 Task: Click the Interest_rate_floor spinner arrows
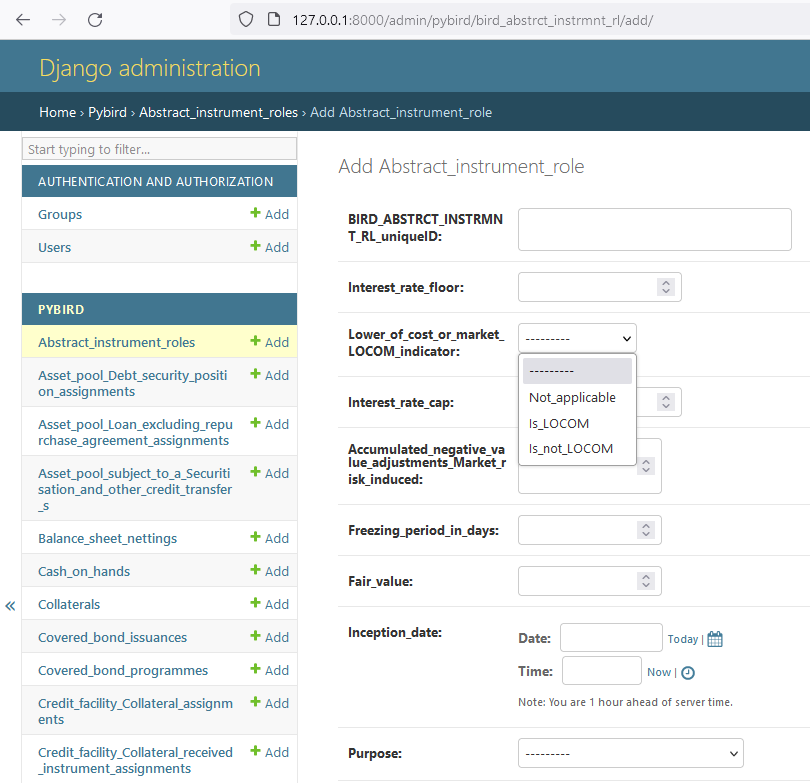tap(666, 287)
